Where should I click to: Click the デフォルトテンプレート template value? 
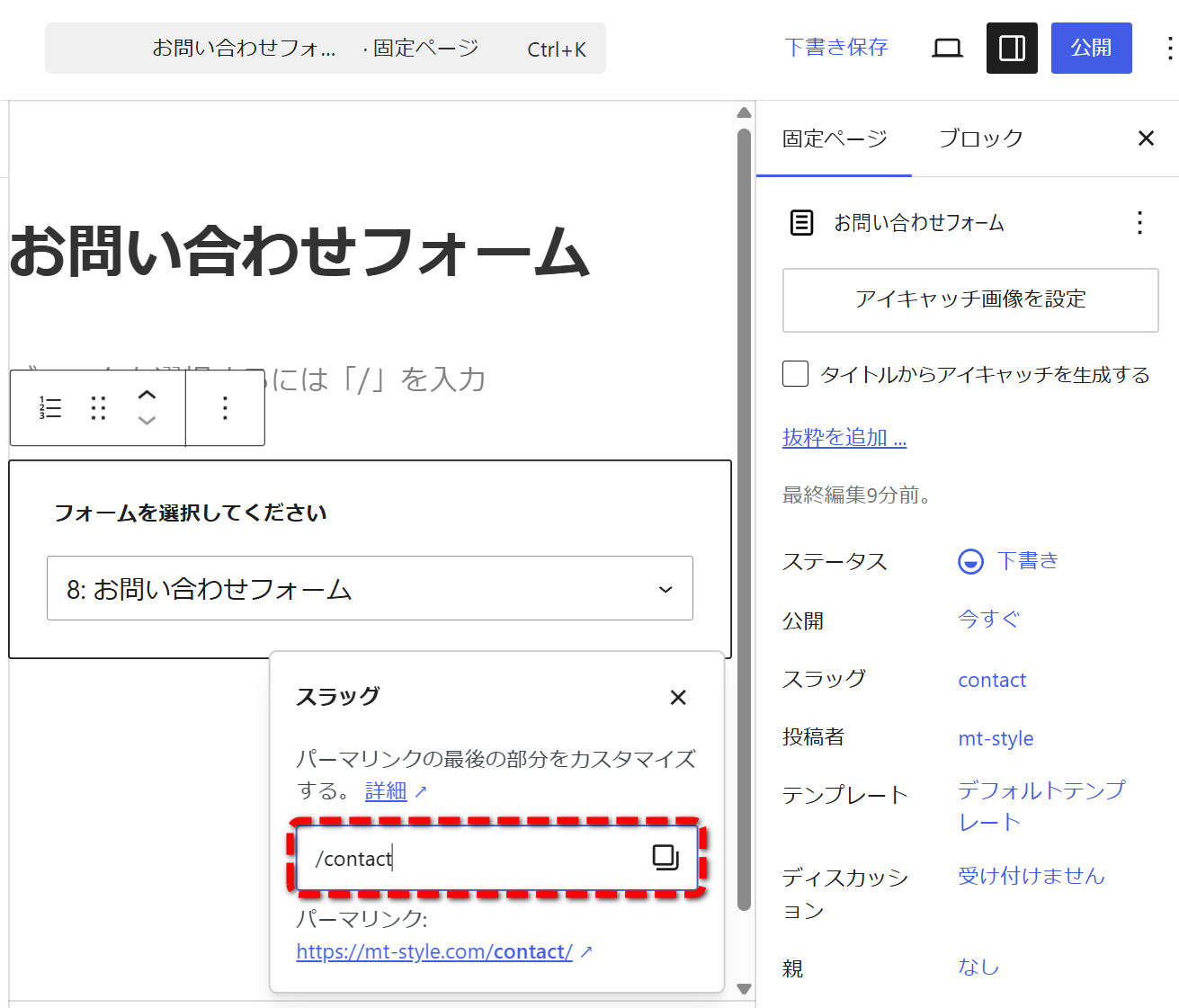point(1041,806)
